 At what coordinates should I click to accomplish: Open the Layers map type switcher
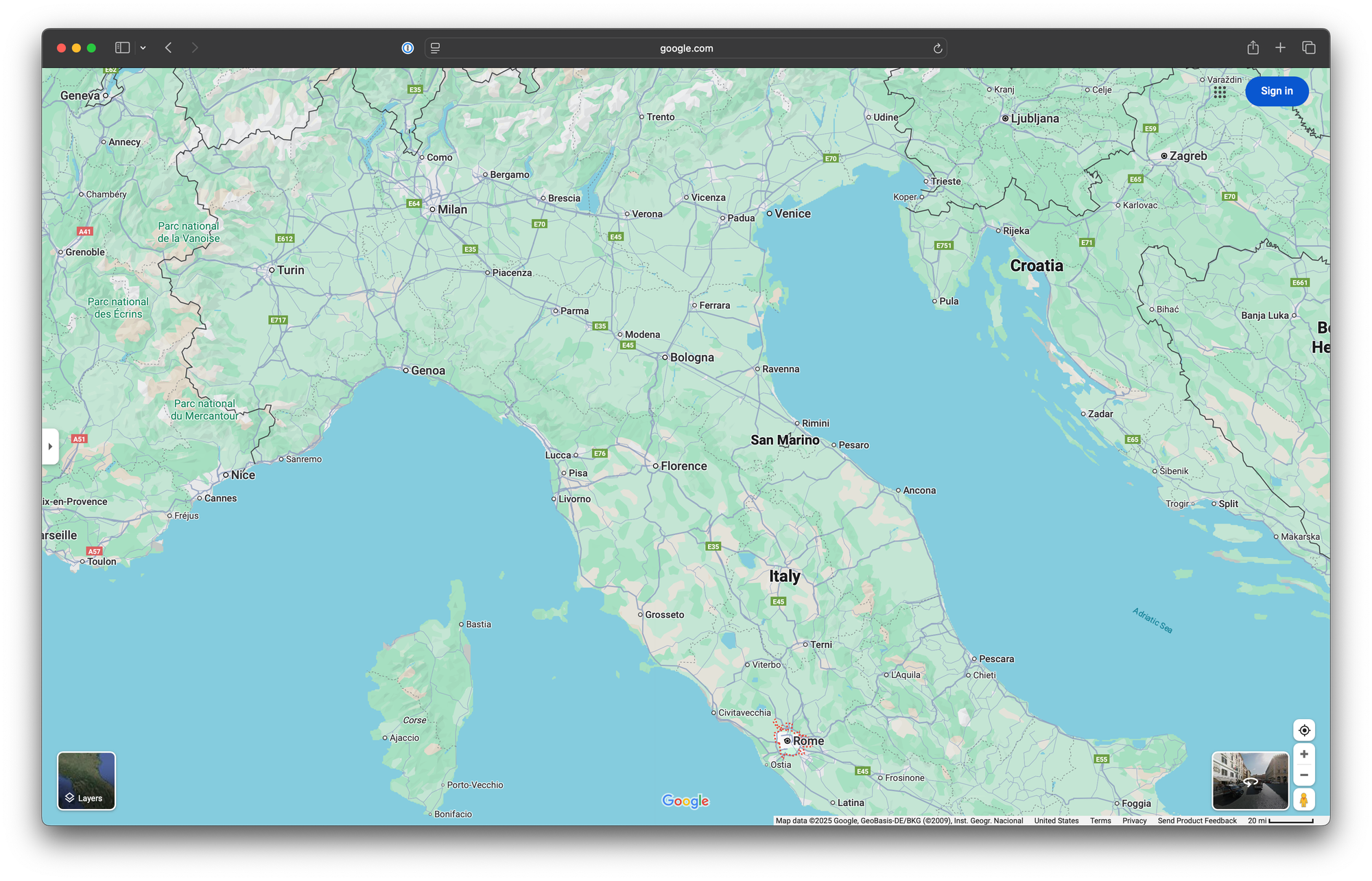coord(86,781)
